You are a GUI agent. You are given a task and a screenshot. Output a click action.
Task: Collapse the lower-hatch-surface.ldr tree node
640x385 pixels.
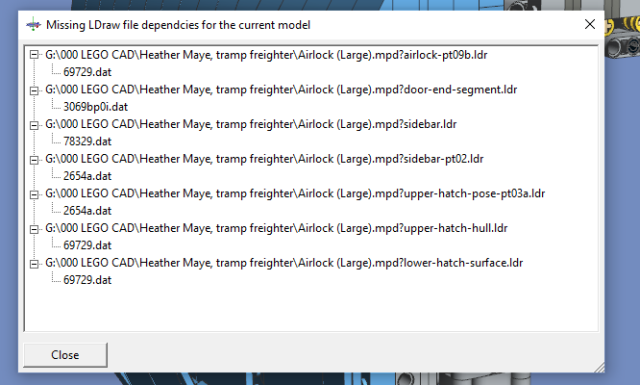34,264
